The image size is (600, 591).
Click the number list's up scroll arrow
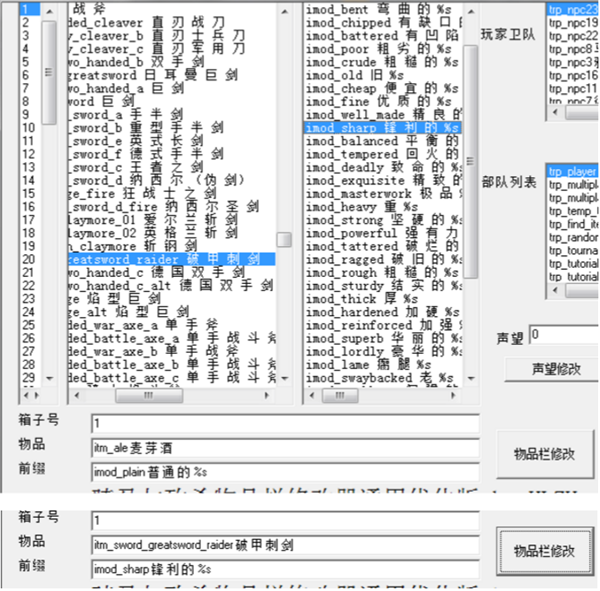pyautogui.click(x=49, y=12)
